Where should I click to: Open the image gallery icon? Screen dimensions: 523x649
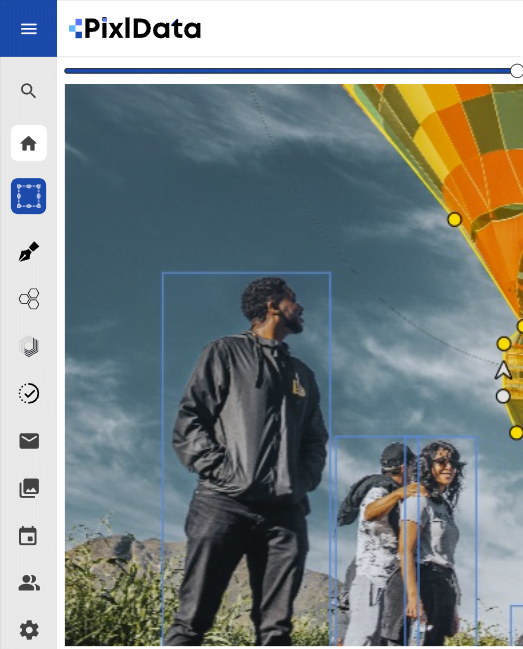click(29, 488)
